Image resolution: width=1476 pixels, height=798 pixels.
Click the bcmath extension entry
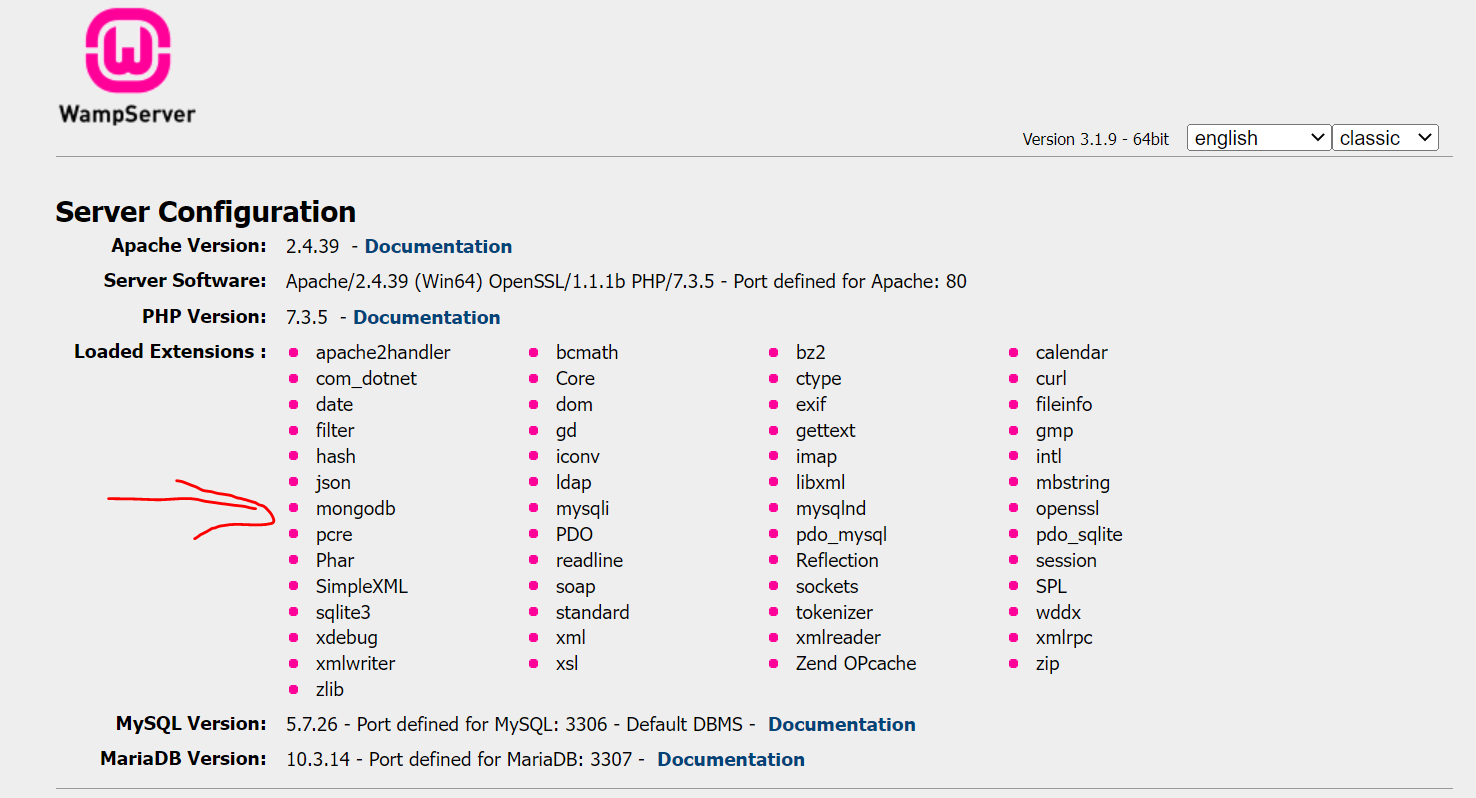[x=587, y=352]
